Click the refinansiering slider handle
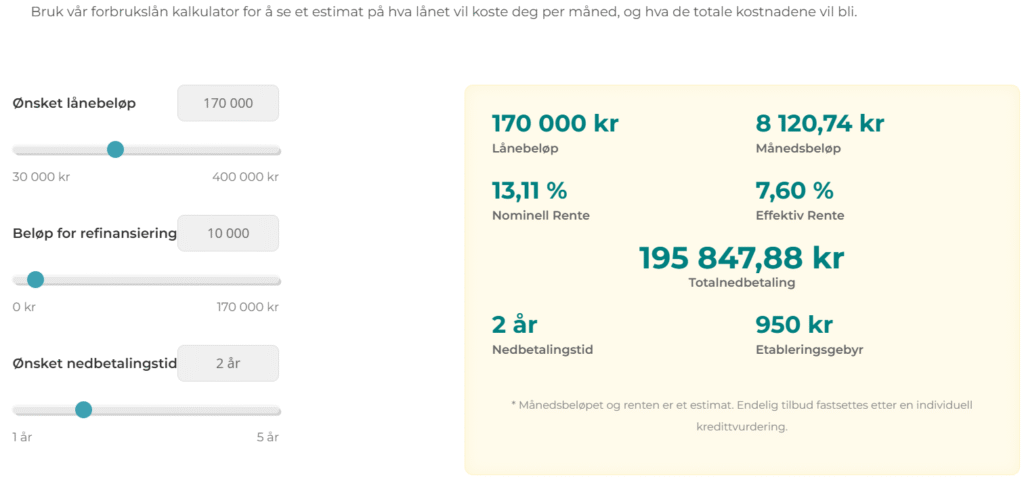Image resolution: width=1024 pixels, height=486 pixels. click(x=35, y=280)
